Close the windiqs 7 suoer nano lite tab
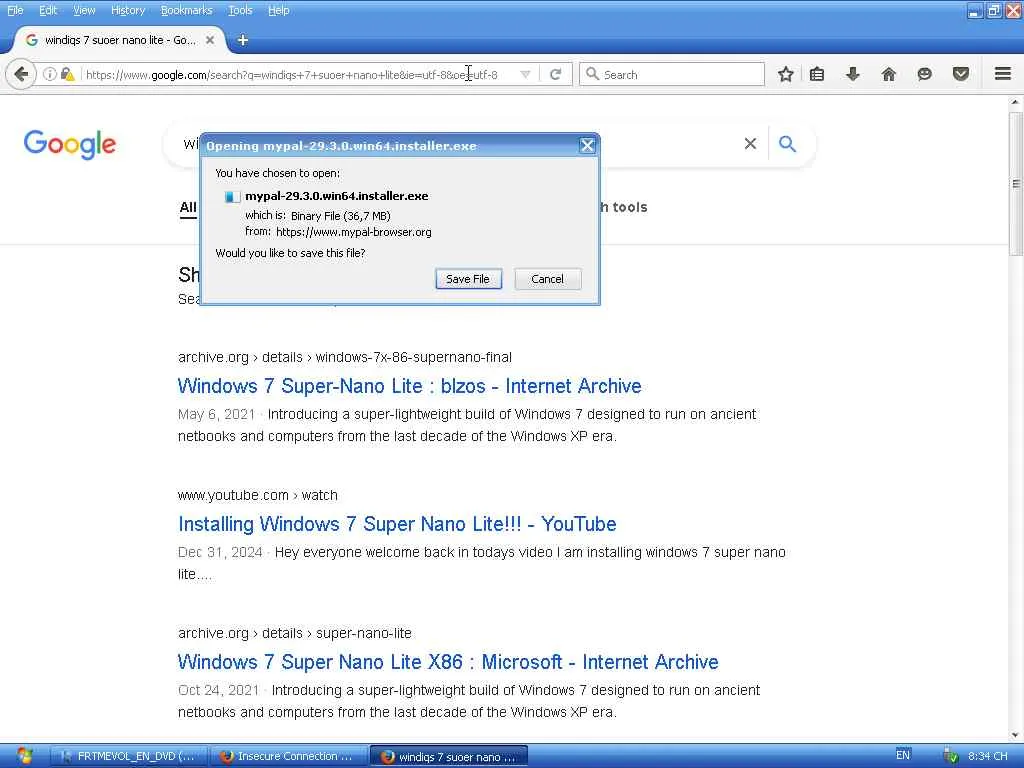1024x768 pixels. [210, 40]
